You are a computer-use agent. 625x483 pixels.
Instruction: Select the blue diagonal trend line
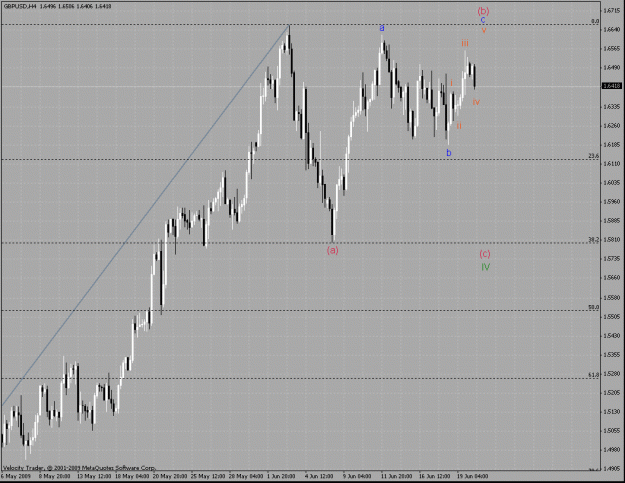(145, 216)
